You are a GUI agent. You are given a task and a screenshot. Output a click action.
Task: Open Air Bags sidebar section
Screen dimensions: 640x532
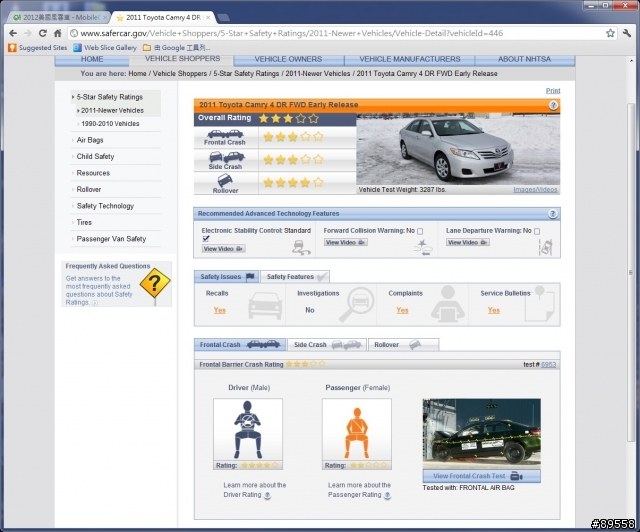pos(90,140)
